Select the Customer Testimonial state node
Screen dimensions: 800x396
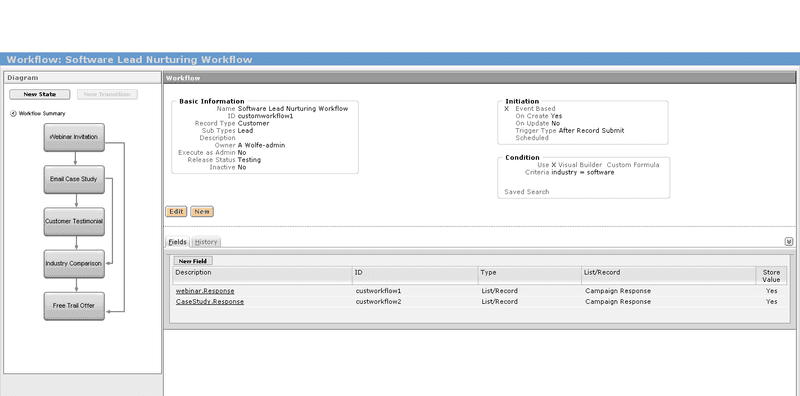(74, 221)
